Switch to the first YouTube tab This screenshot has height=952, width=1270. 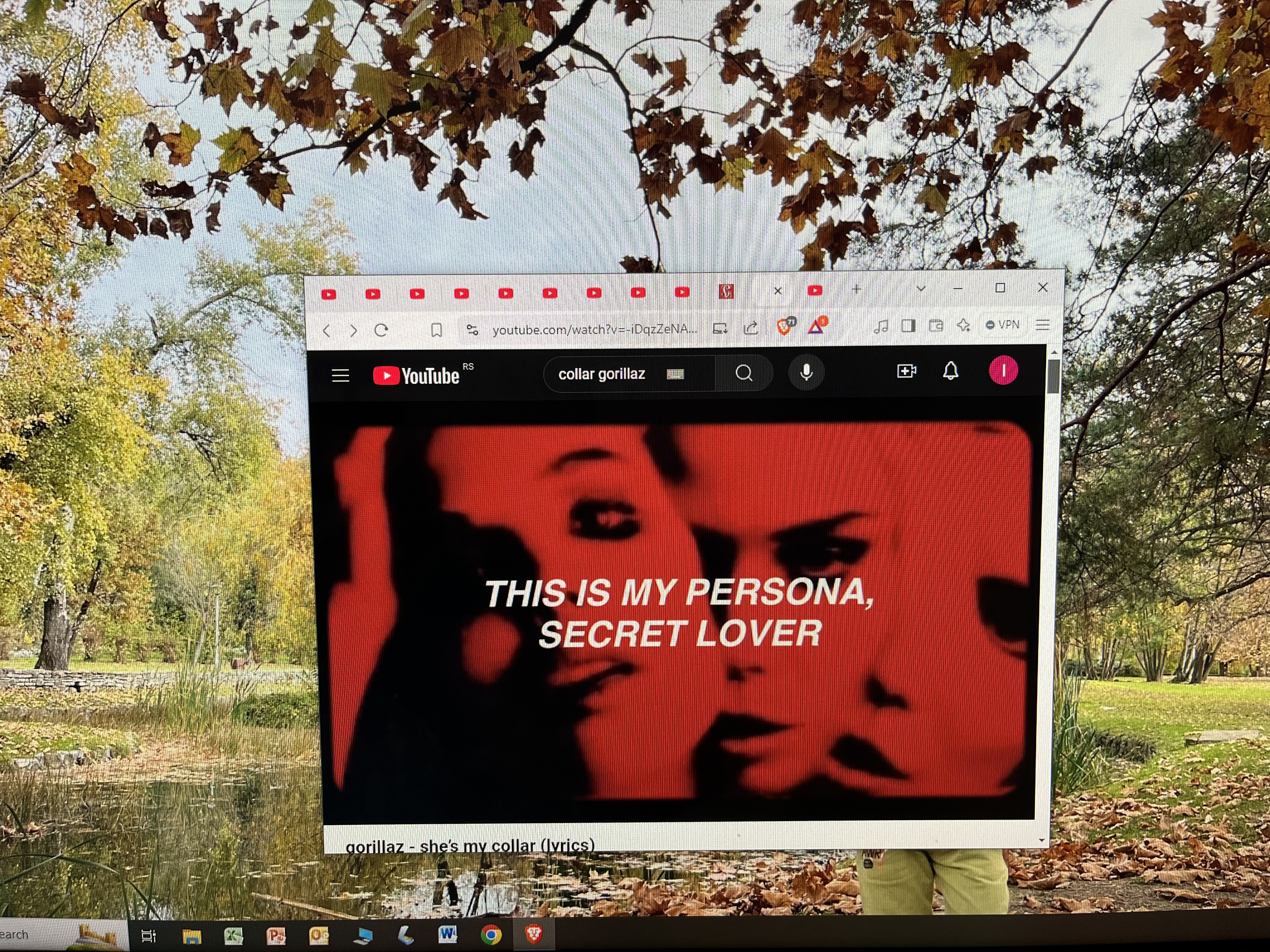(329, 294)
